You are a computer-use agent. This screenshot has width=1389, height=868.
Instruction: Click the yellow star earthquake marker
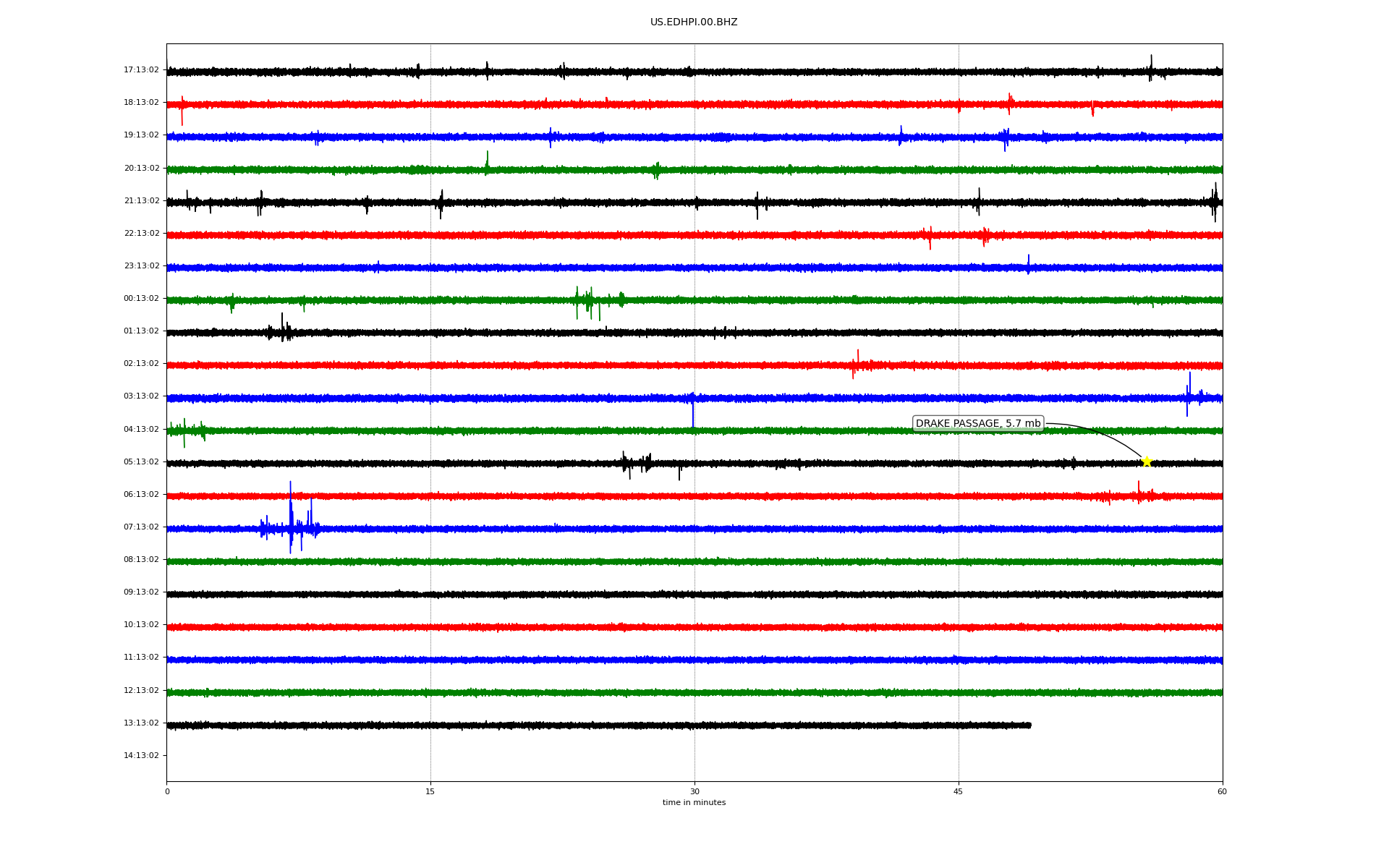[1147, 461]
